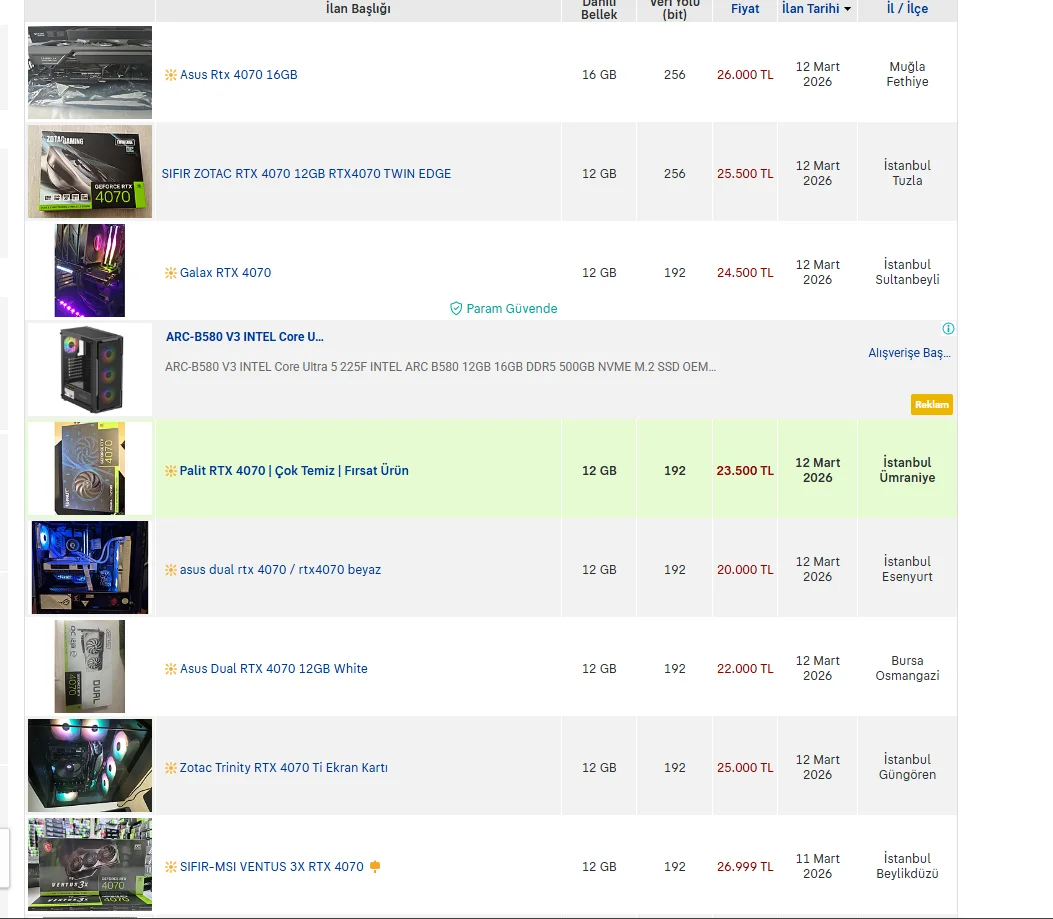This screenshot has height=919, width=1053.
Task: Open Zotac Twin Edge box thumbnail
Action: (90, 171)
